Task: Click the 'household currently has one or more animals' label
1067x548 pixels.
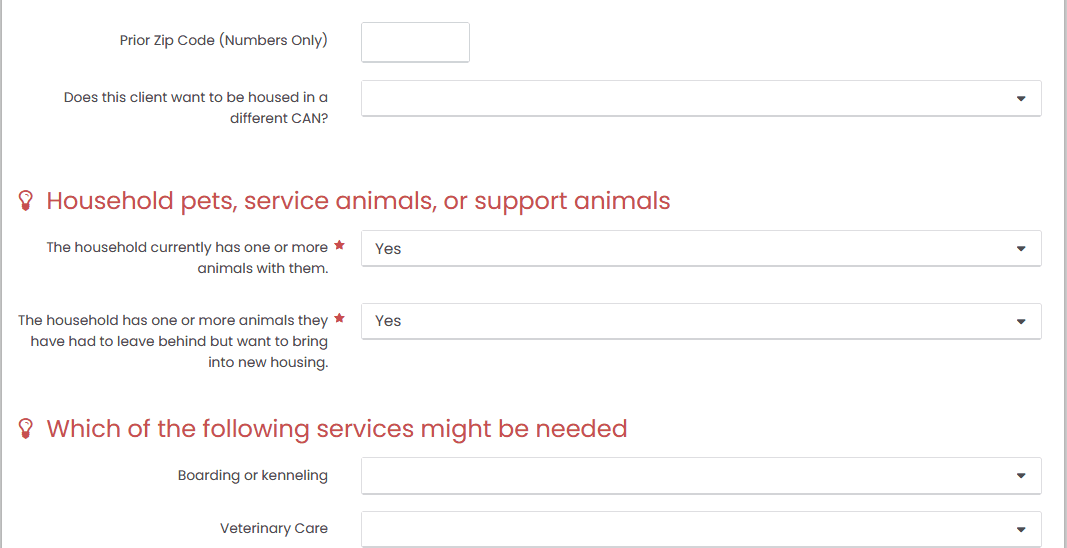Action: pos(187,257)
